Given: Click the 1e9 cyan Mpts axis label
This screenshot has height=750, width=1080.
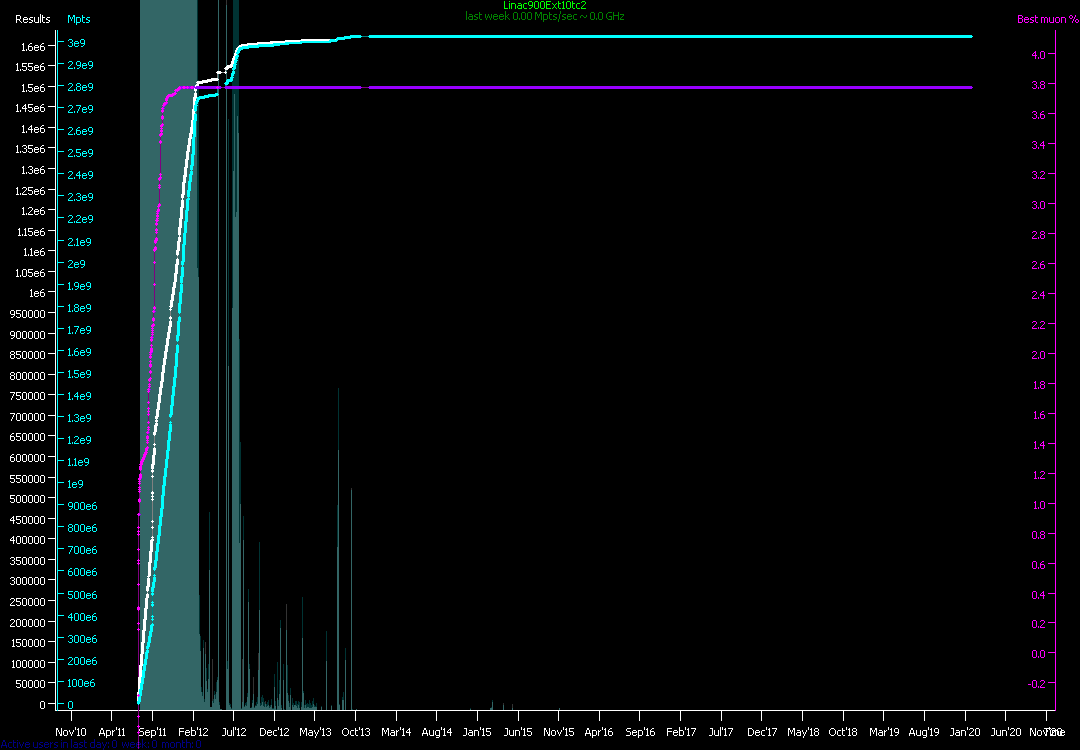Looking at the screenshot, I should pyautogui.click(x=77, y=484).
